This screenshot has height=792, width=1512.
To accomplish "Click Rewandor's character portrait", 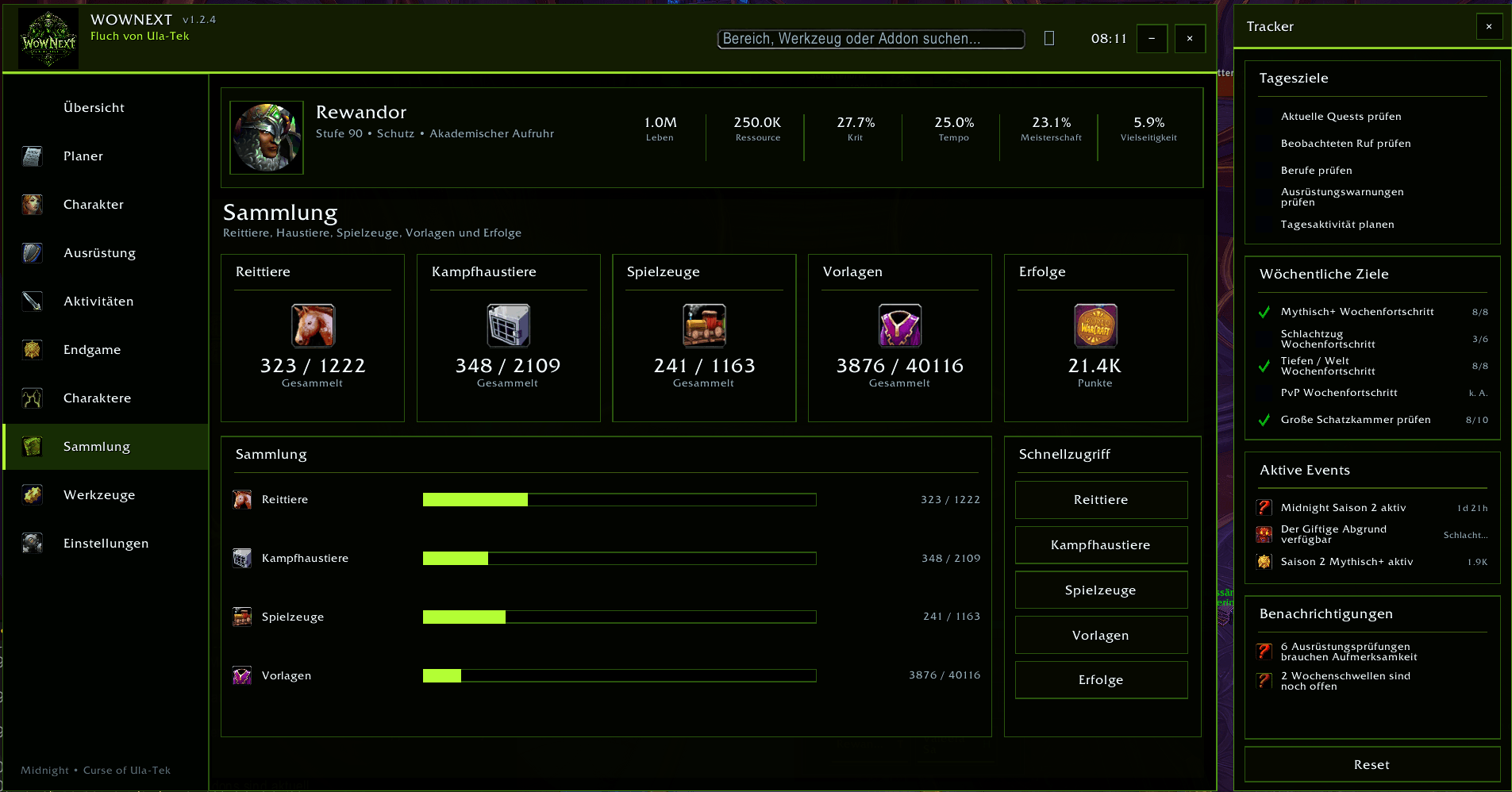I will pos(267,137).
